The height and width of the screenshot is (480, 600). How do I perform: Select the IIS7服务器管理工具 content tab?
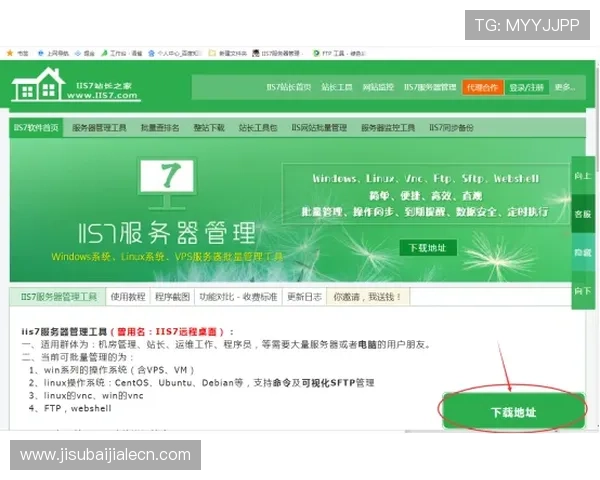pyautogui.click(x=58, y=297)
